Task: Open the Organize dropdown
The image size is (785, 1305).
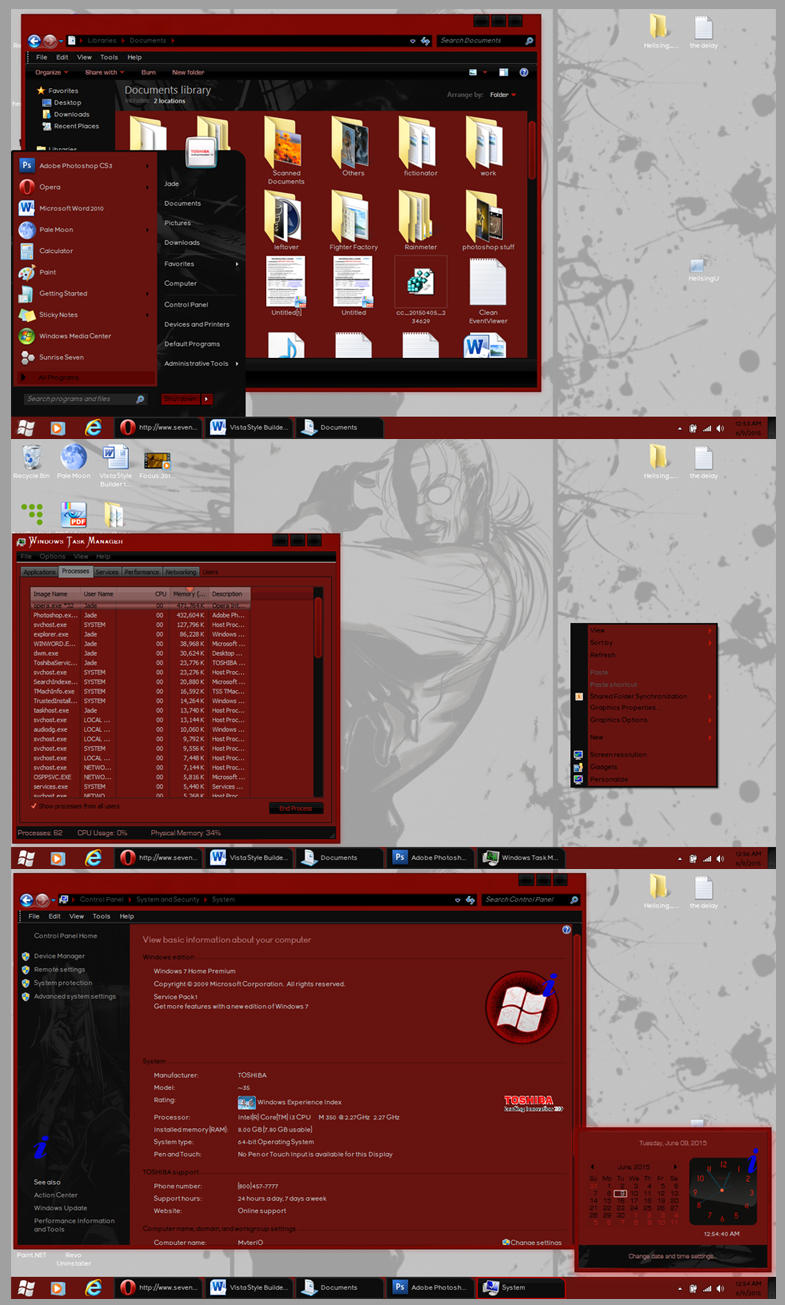Action: (x=51, y=72)
